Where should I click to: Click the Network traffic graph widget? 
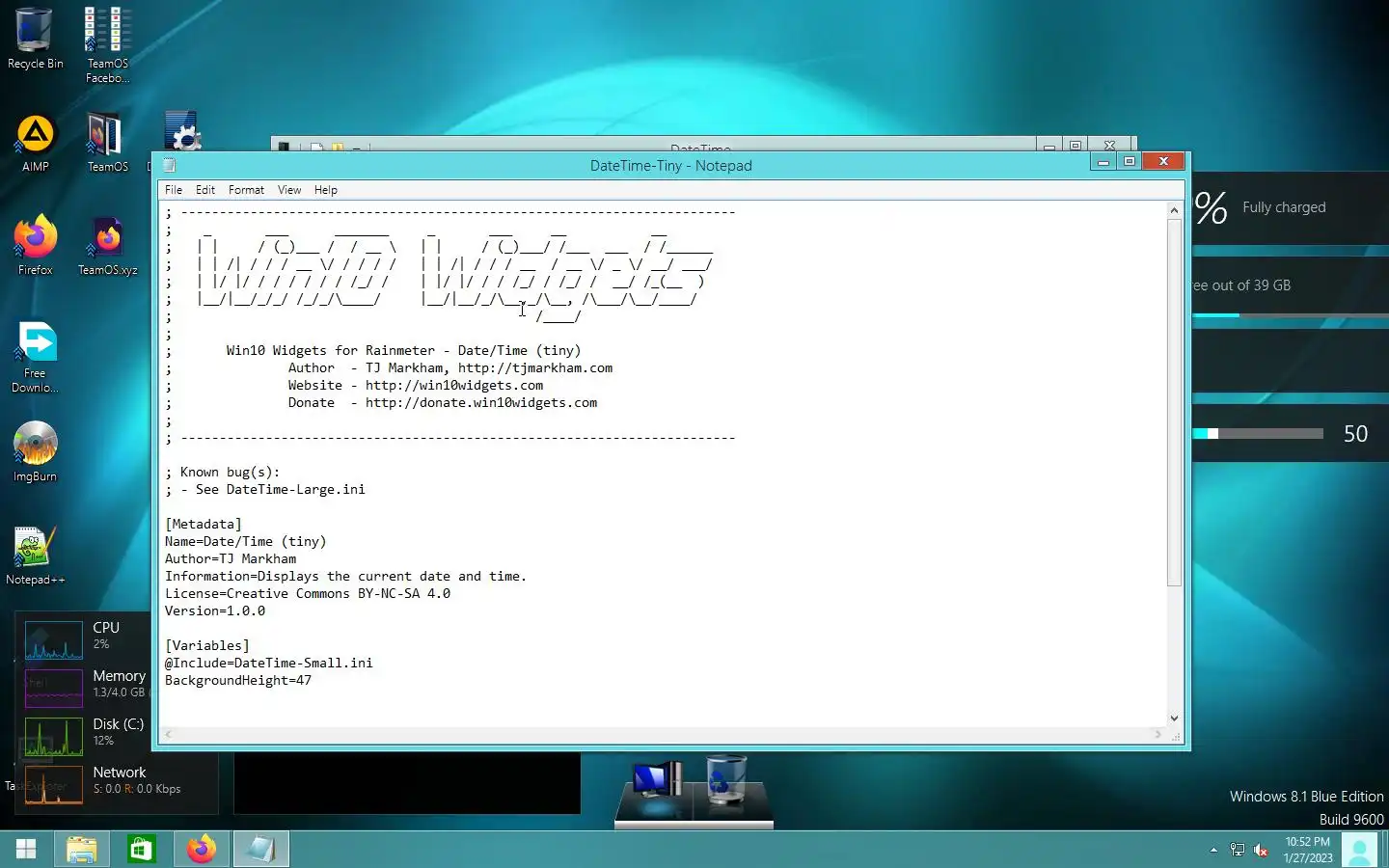[54, 784]
